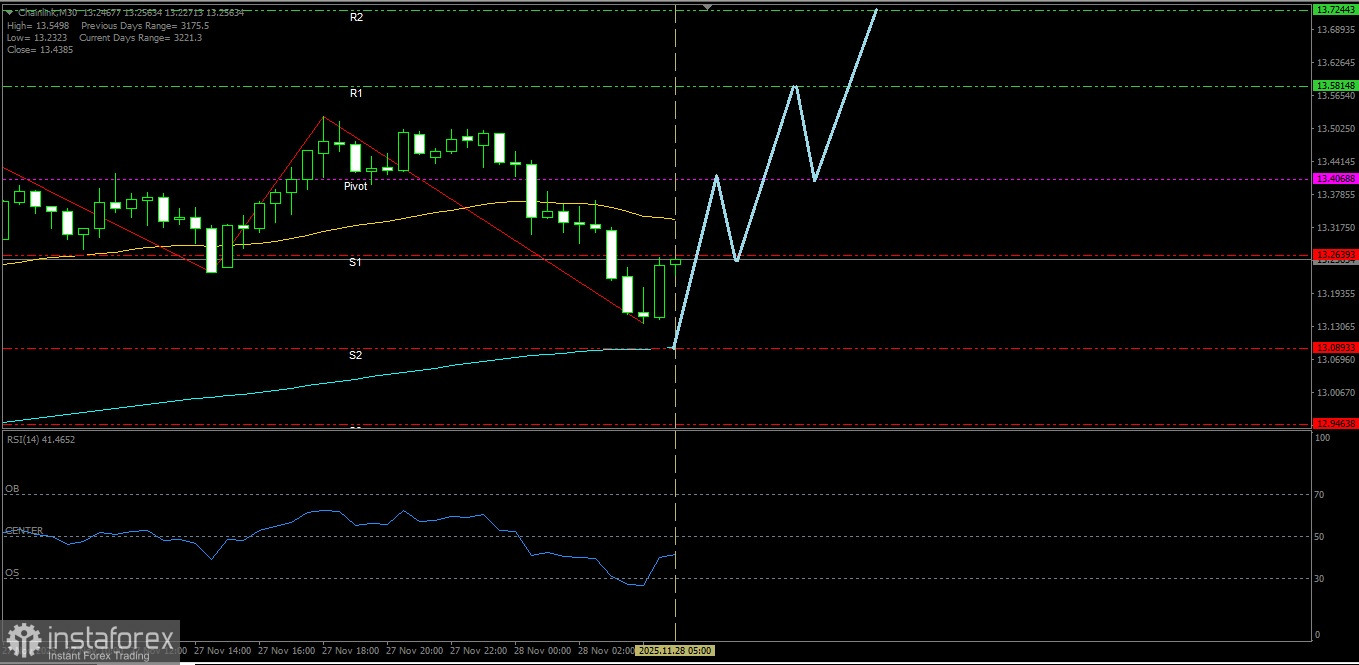
Task: Click the chart shift marker triangle at top
Action: pyautogui.click(x=708, y=7)
